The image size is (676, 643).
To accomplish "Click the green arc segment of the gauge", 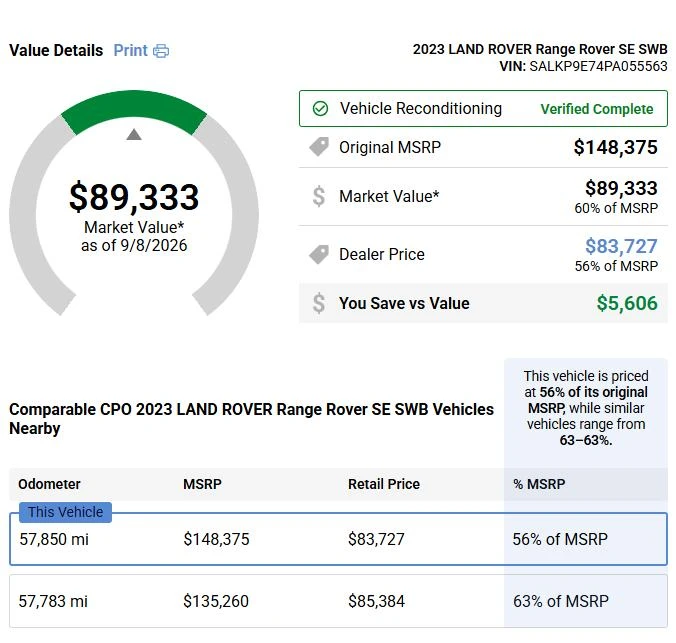I will tap(134, 104).
